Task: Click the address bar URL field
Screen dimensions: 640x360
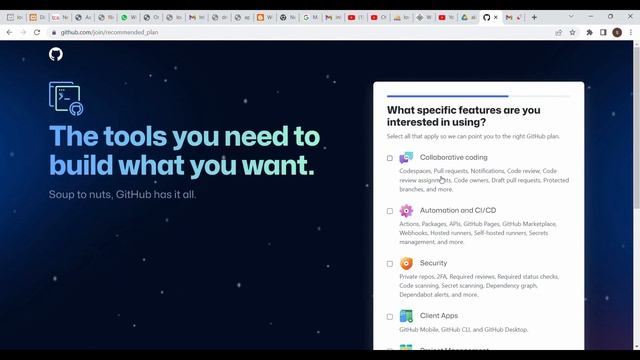Action: [x=302, y=32]
